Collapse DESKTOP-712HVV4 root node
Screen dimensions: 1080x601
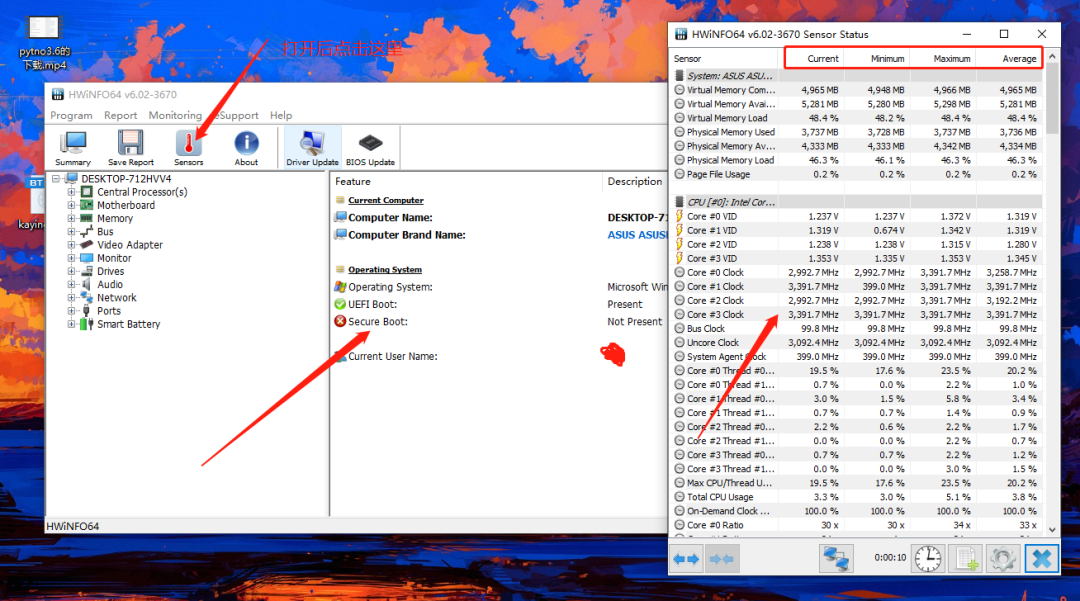coord(56,179)
